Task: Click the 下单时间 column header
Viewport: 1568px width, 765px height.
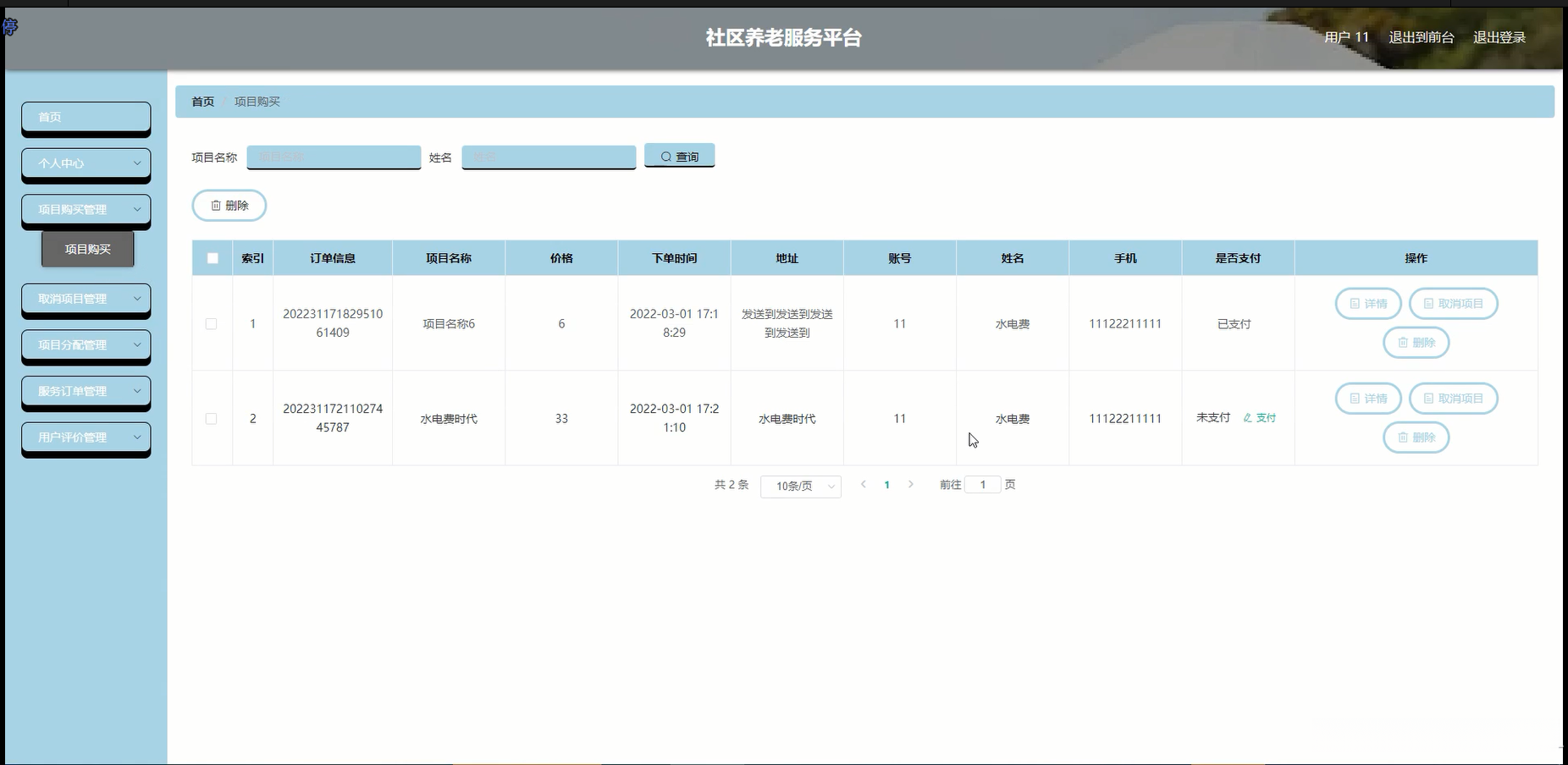Action: coord(674,258)
